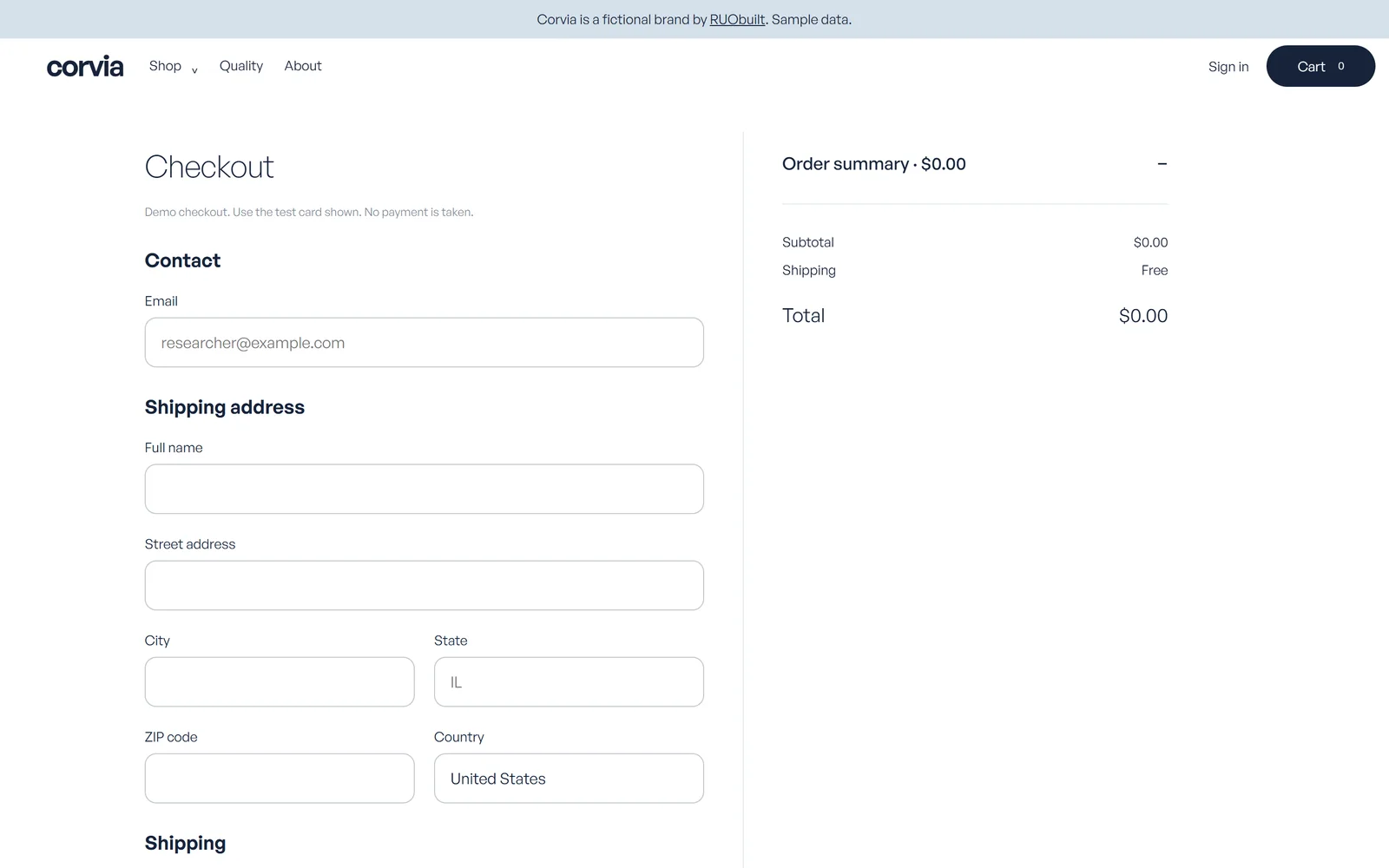Open the Cart button
Screen dimensions: 1389x868
tap(1320, 66)
